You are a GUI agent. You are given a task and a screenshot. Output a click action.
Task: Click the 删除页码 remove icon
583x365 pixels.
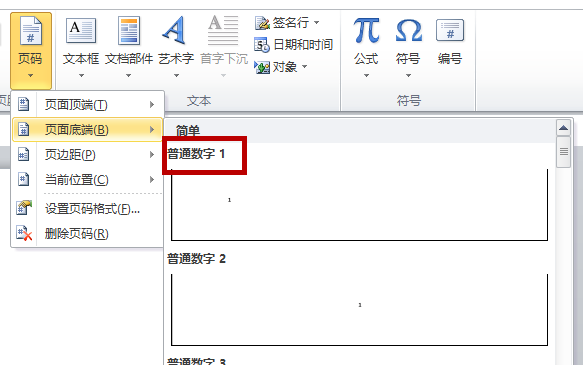click(24, 233)
